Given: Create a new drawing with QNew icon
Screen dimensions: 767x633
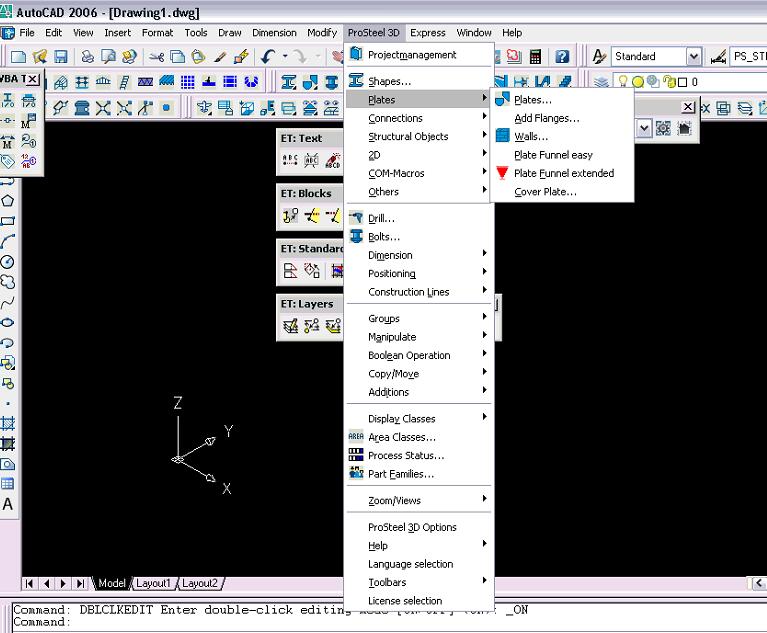Looking at the screenshot, I should 18,57.
